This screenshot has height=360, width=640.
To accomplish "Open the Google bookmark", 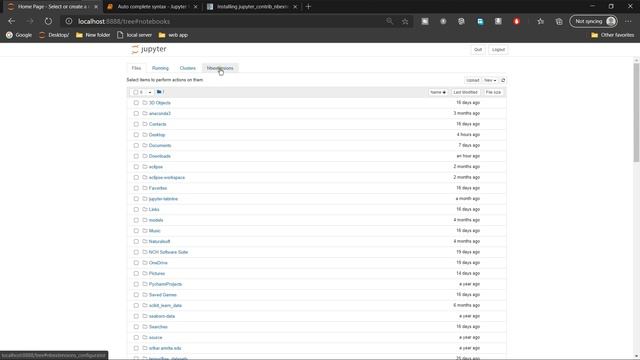I will click(x=19, y=35).
